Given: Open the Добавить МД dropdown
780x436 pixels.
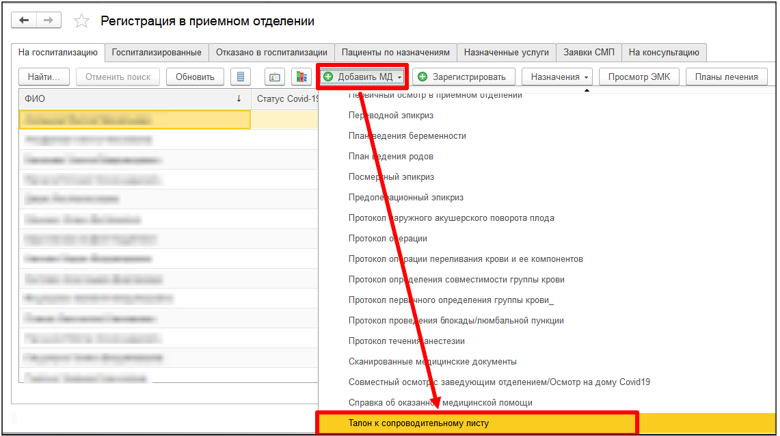Looking at the screenshot, I should point(362,77).
